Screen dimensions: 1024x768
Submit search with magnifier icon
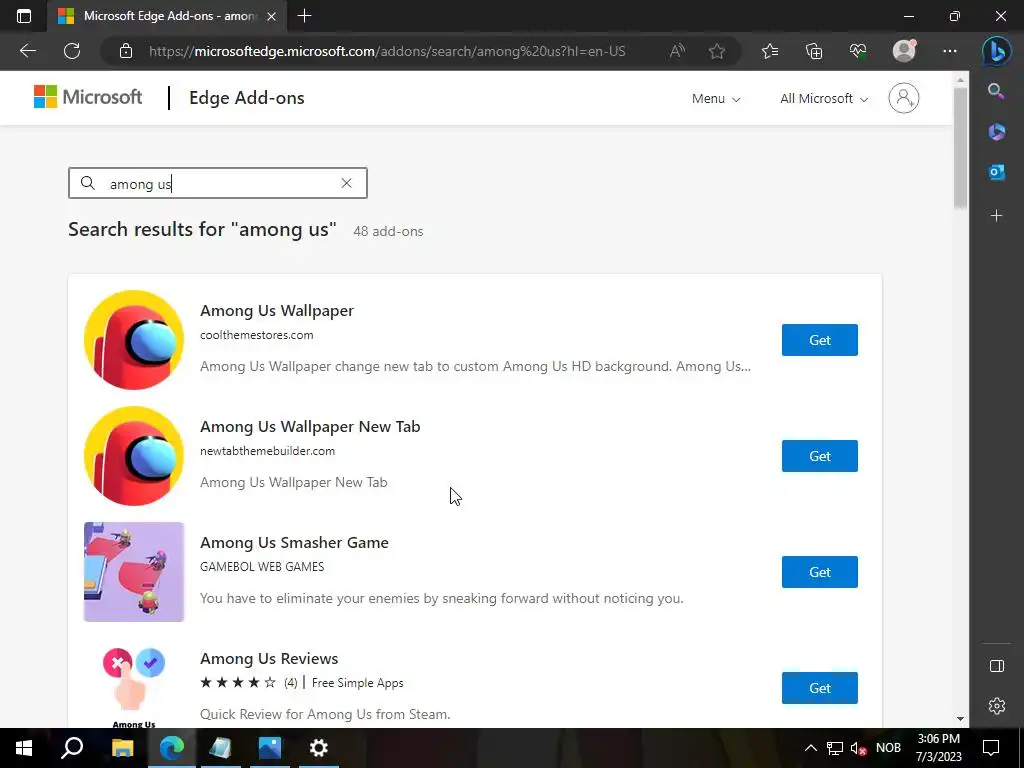88,184
